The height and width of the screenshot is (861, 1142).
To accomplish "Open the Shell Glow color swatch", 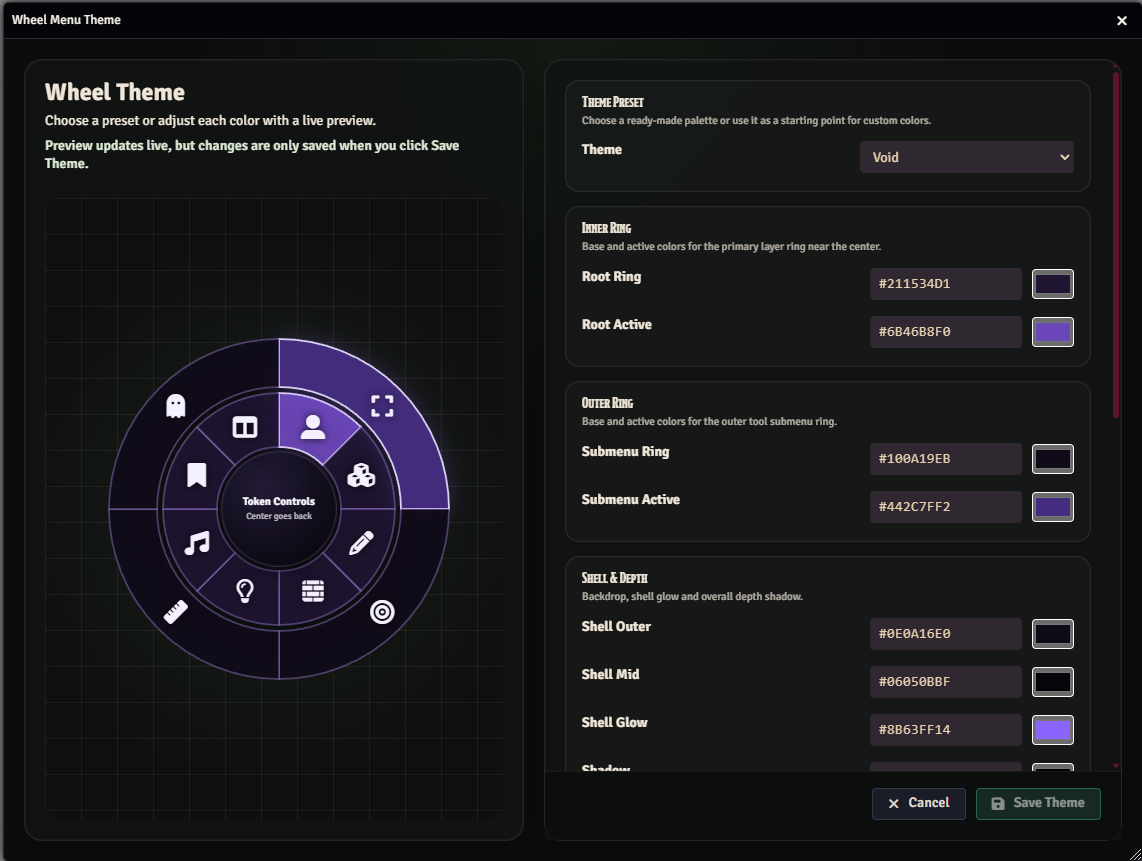I will click(x=1052, y=730).
